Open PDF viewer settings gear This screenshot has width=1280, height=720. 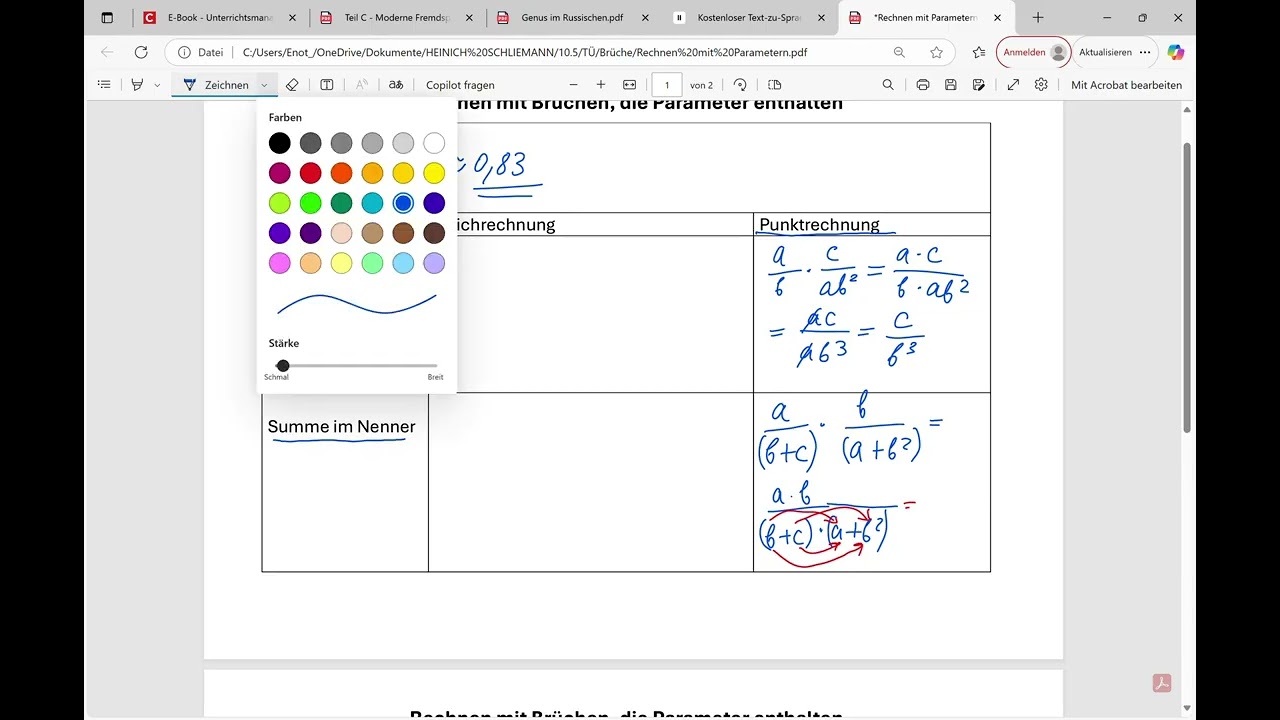pyautogui.click(x=1041, y=85)
